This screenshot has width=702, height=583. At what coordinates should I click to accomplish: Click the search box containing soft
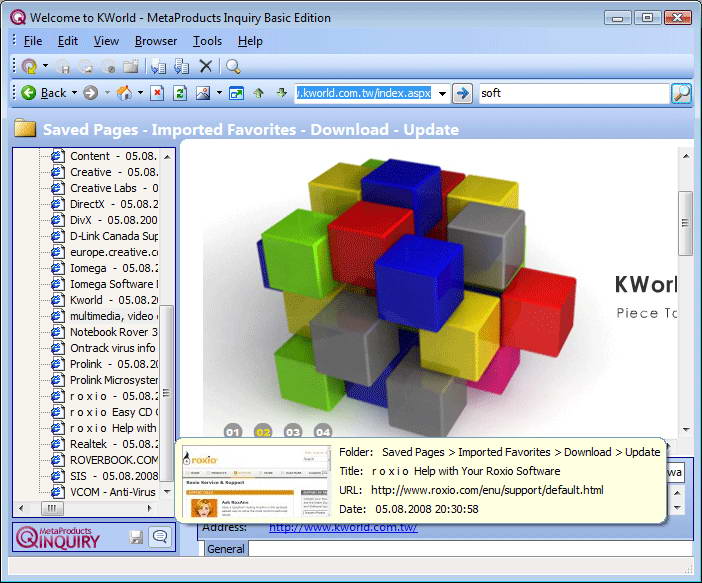tap(574, 93)
